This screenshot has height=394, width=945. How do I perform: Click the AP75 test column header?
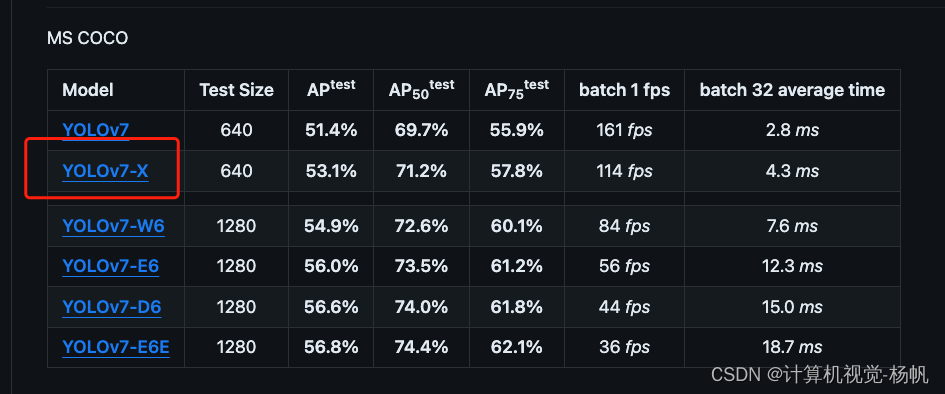point(516,90)
